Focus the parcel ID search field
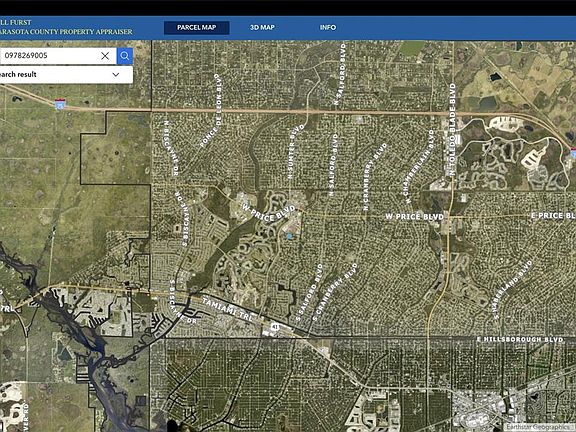Image resolution: width=576 pixels, height=432 pixels. (50, 56)
